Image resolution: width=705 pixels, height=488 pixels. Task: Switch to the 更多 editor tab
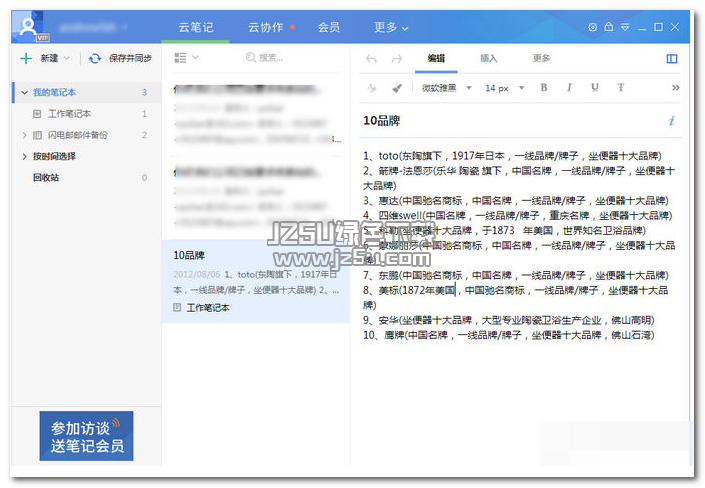click(541, 58)
